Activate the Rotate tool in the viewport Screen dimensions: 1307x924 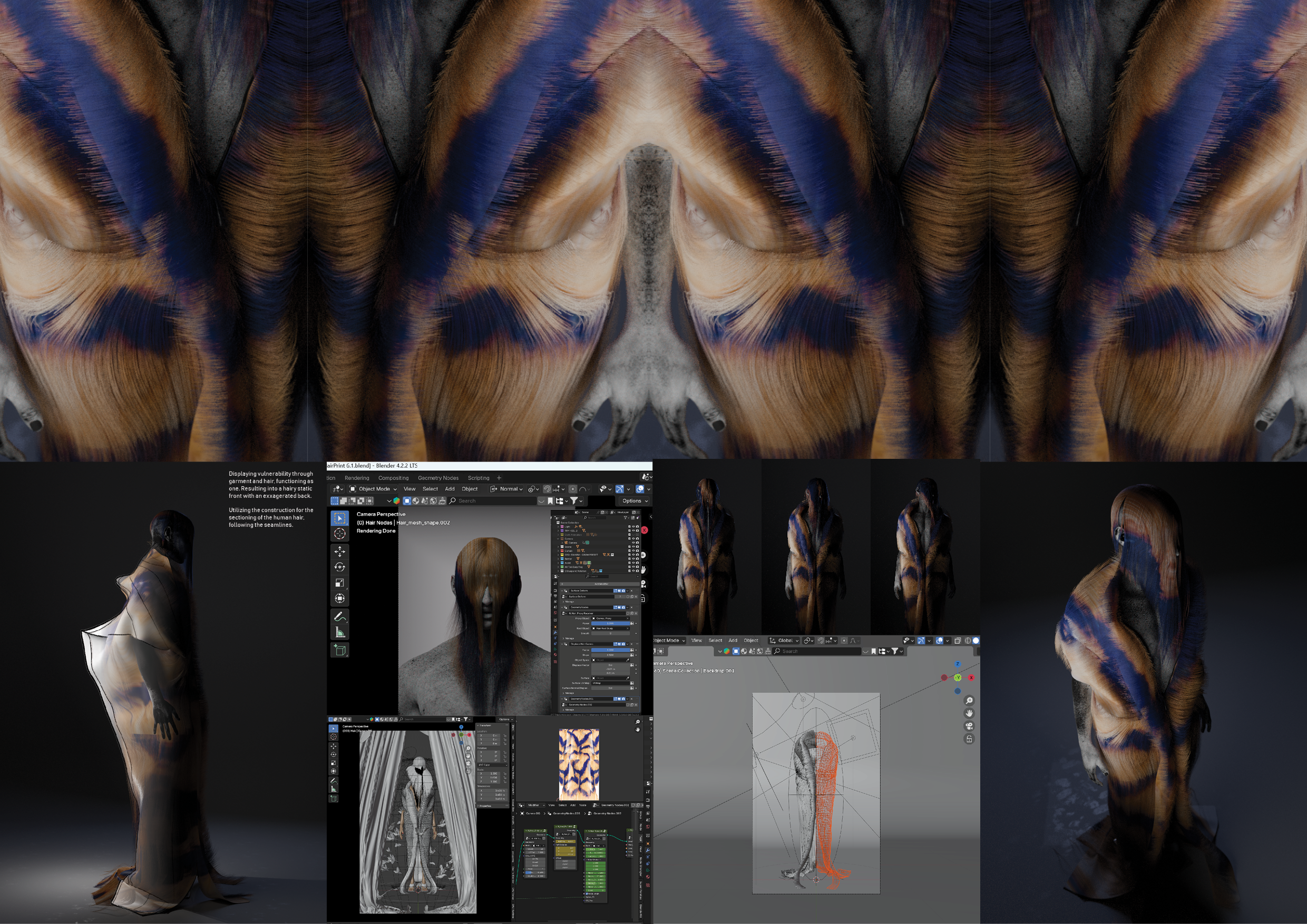(340, 567)
